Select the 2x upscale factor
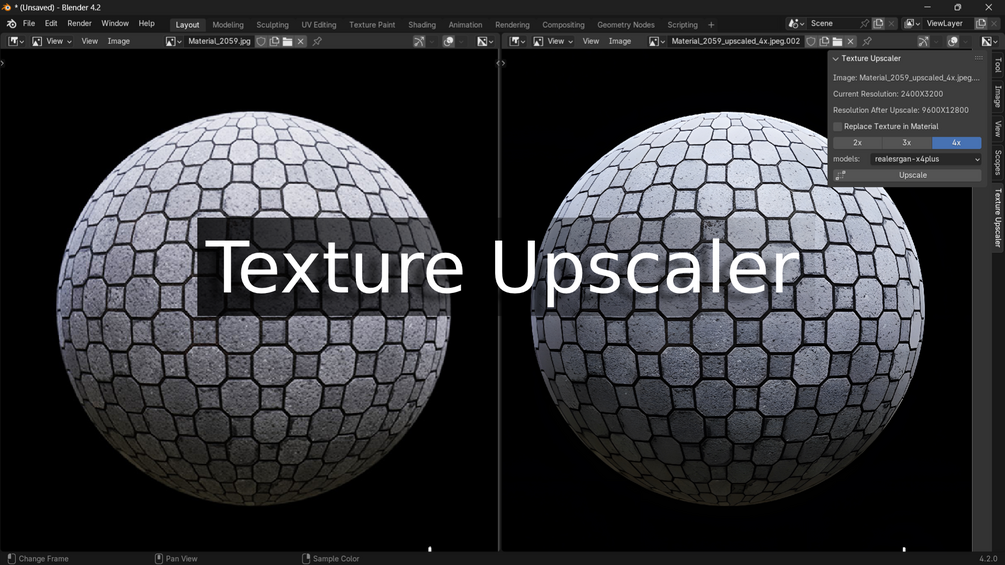This screenshot has height=565, width=1005. click(858, 143)
